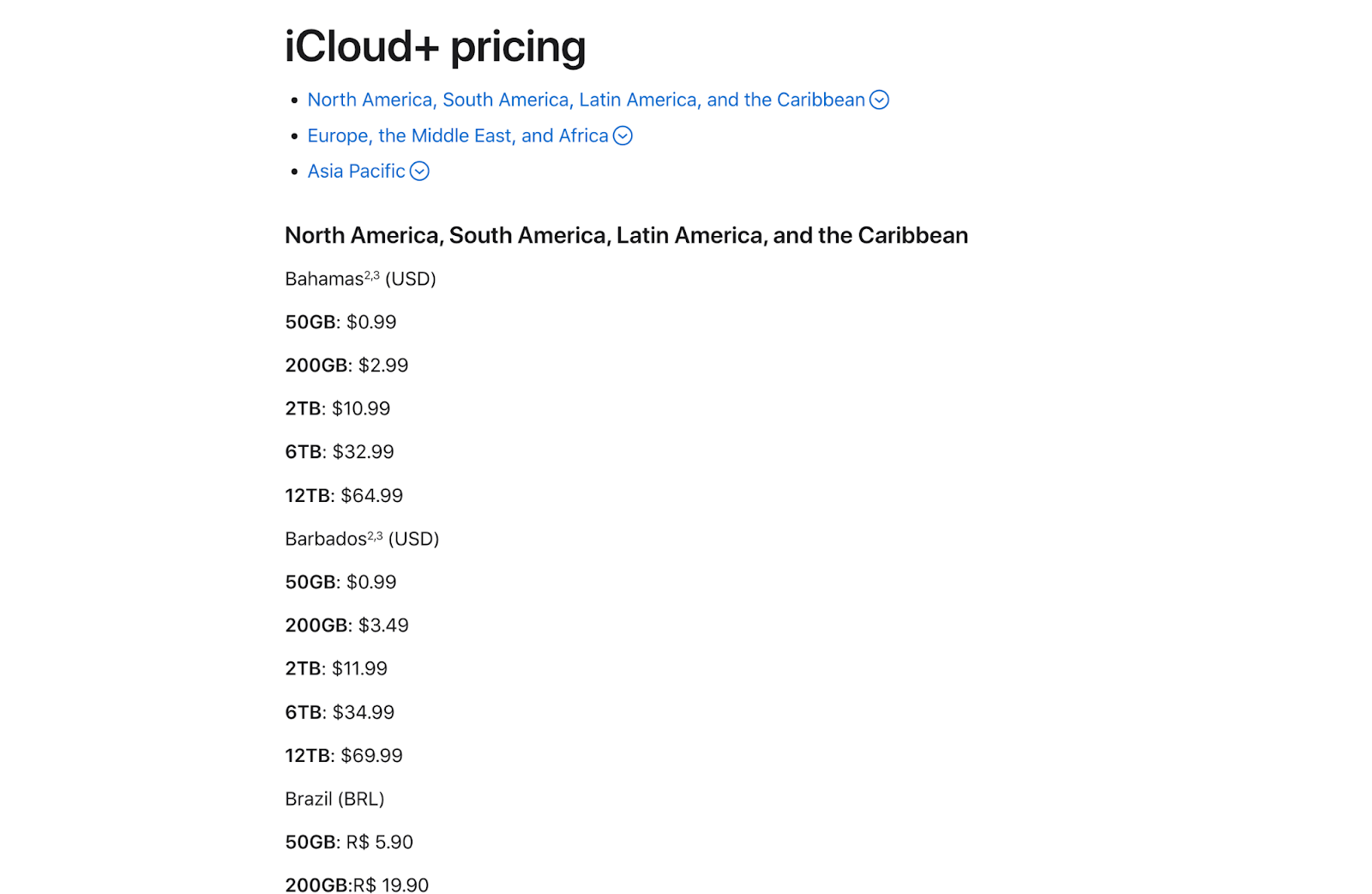
Task: Select the Brazil (BRL) country label
Action: [x=334, y=799]
